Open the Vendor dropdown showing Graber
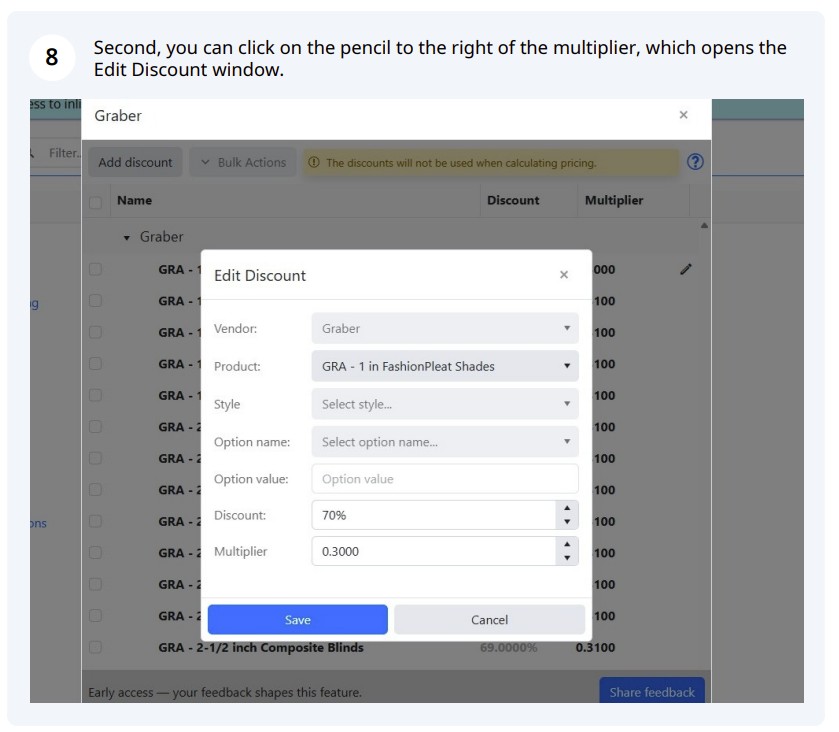 [x=445, y=329]
